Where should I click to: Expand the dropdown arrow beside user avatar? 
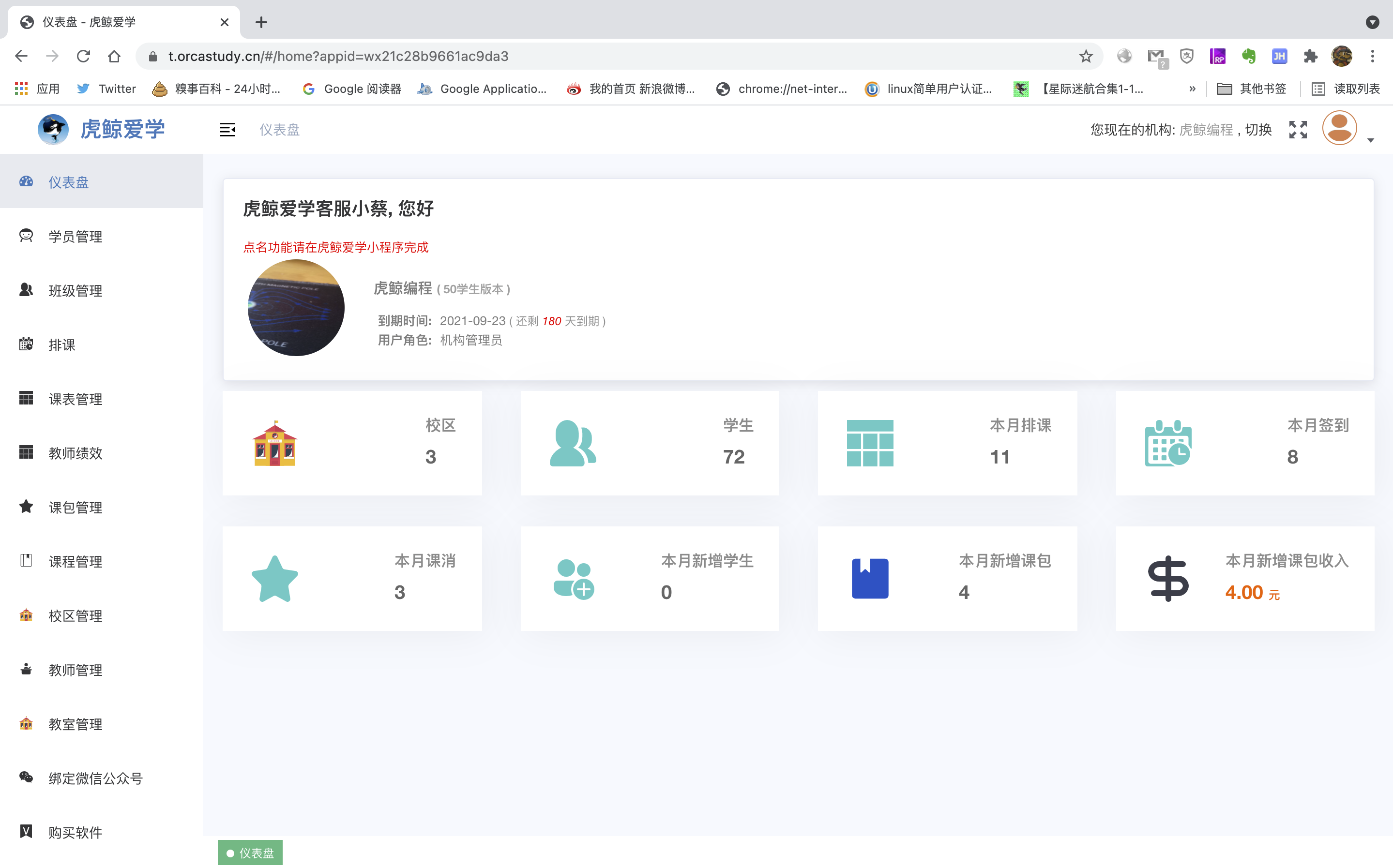[x=1371, y=140]
